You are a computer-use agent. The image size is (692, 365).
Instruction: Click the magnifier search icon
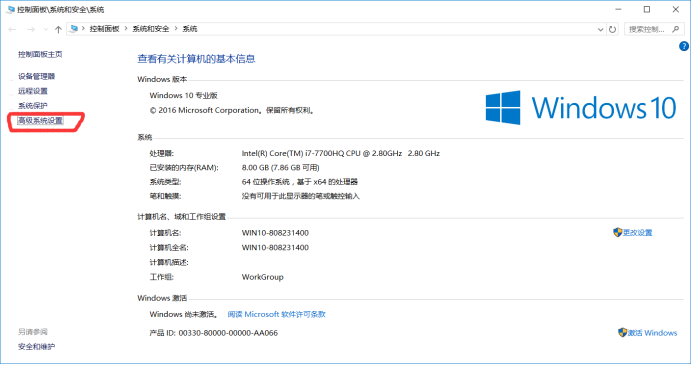[x=676, y=30]
